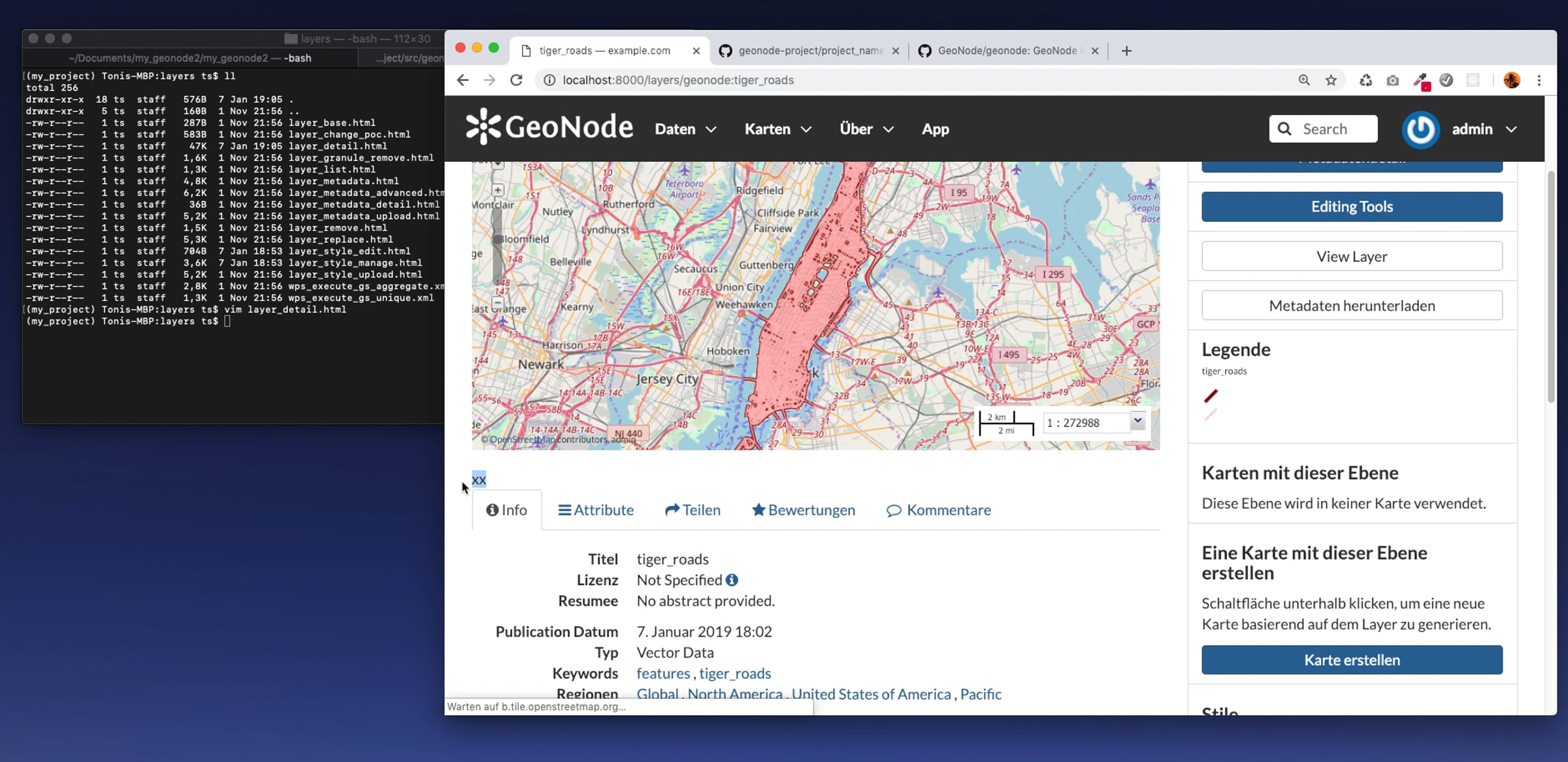Zoom out on the map with minus
Screen dimensions: 1568x762
coord(498,303)
